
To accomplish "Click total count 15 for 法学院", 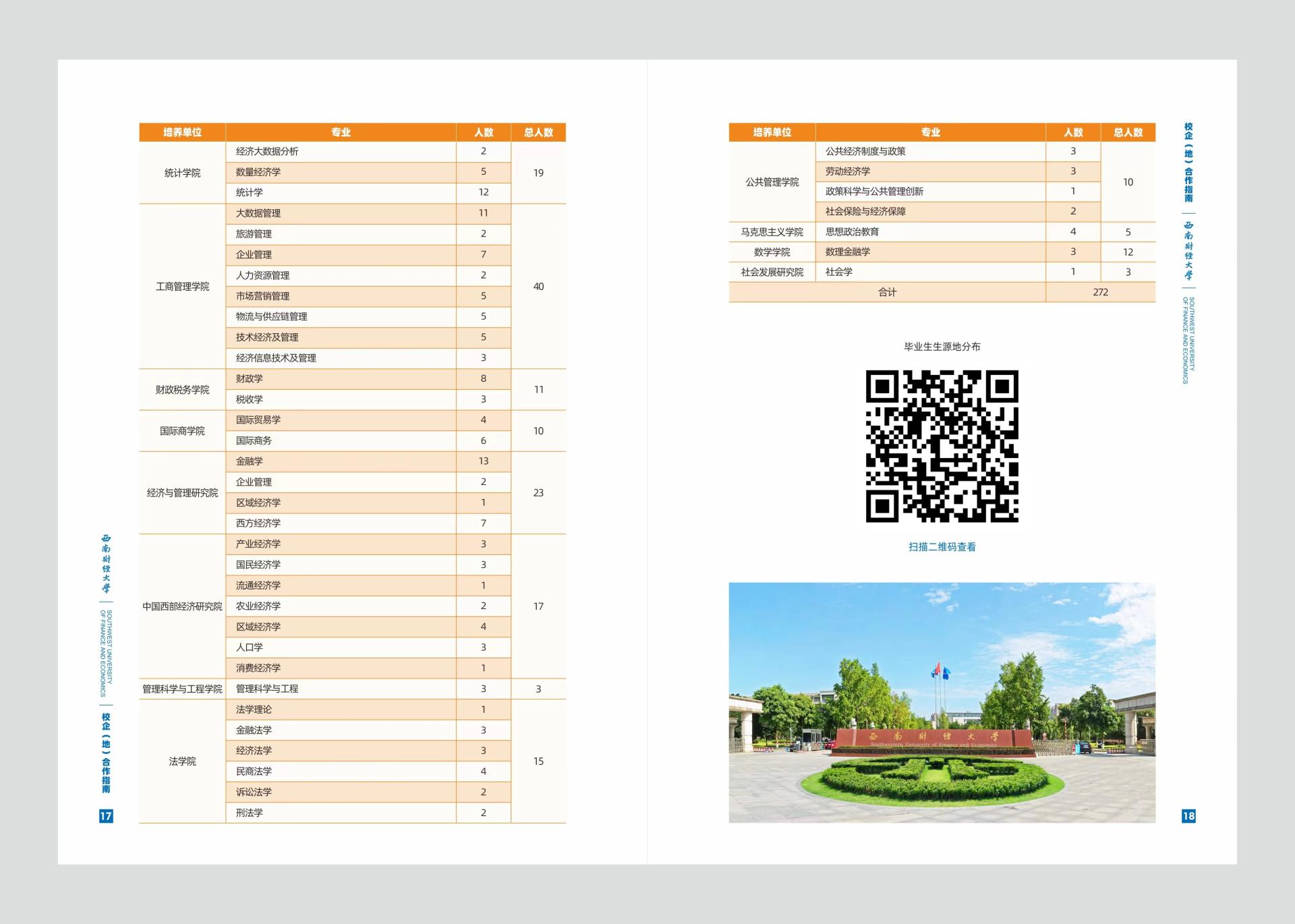I will (x=538, y=761).
